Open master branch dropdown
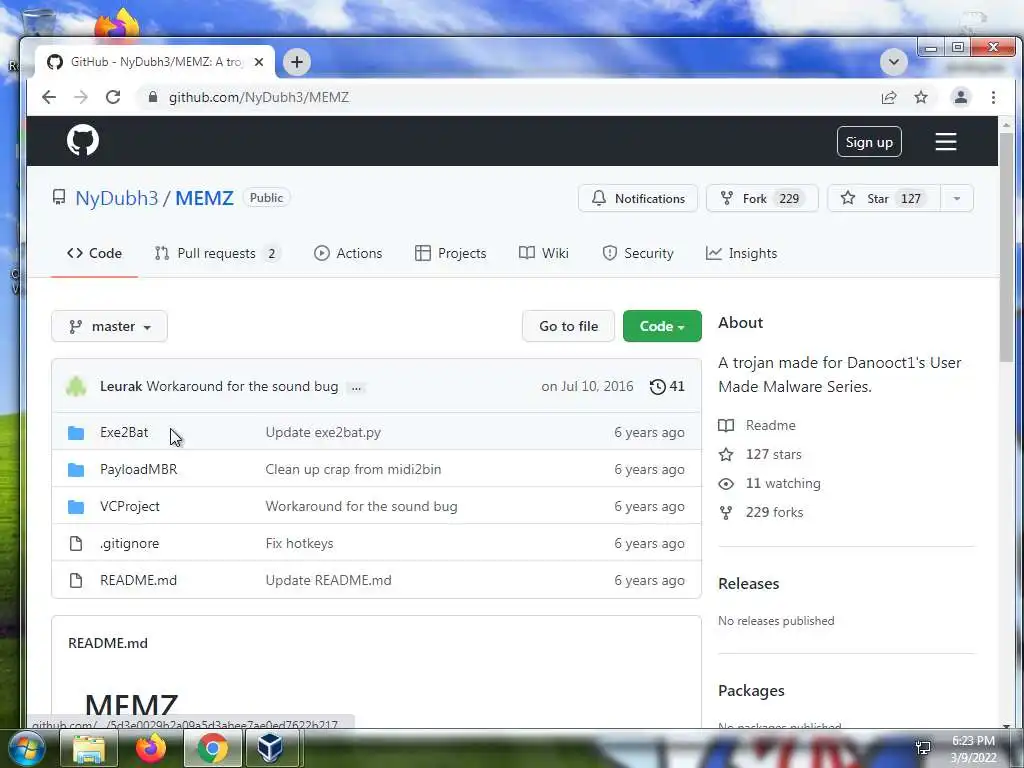This screenshot has width=1024, height=768. [x=109, y=326]
